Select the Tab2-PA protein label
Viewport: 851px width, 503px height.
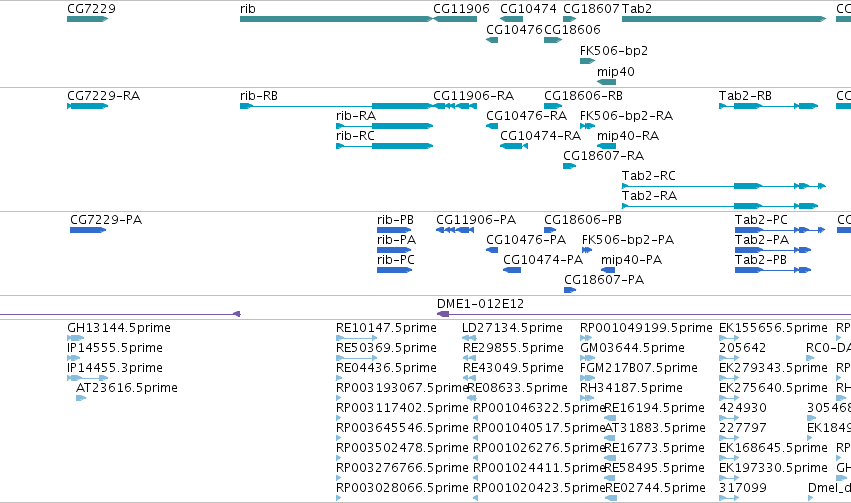(x=761, y=240)
